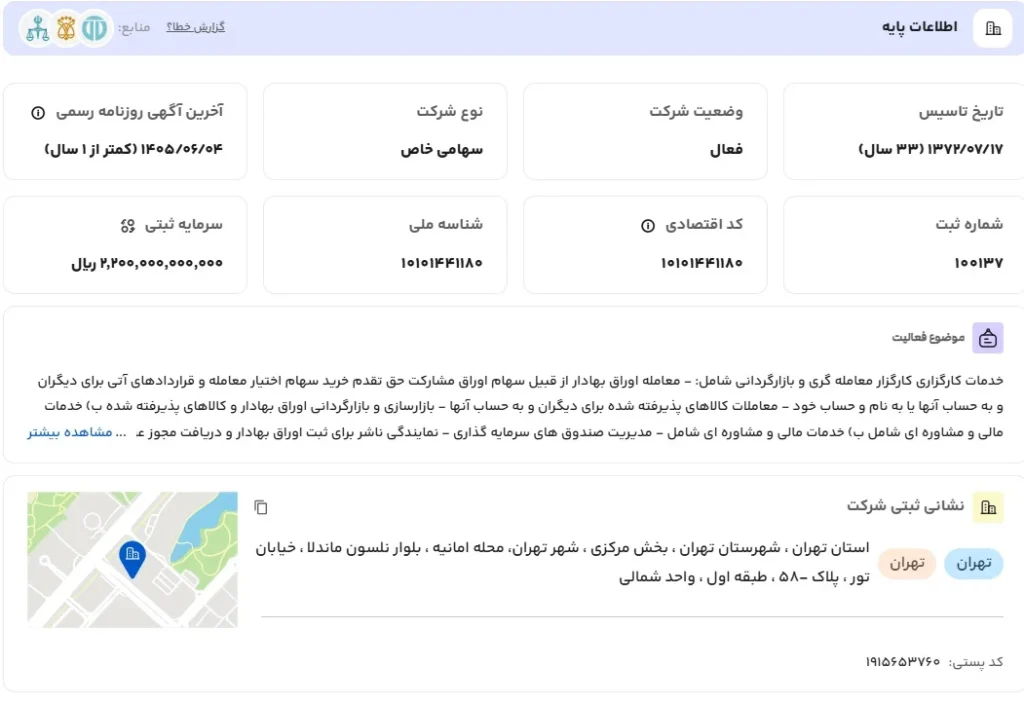
Task: Open the golden emblem source logo
Action: click(x=66, y=28)
